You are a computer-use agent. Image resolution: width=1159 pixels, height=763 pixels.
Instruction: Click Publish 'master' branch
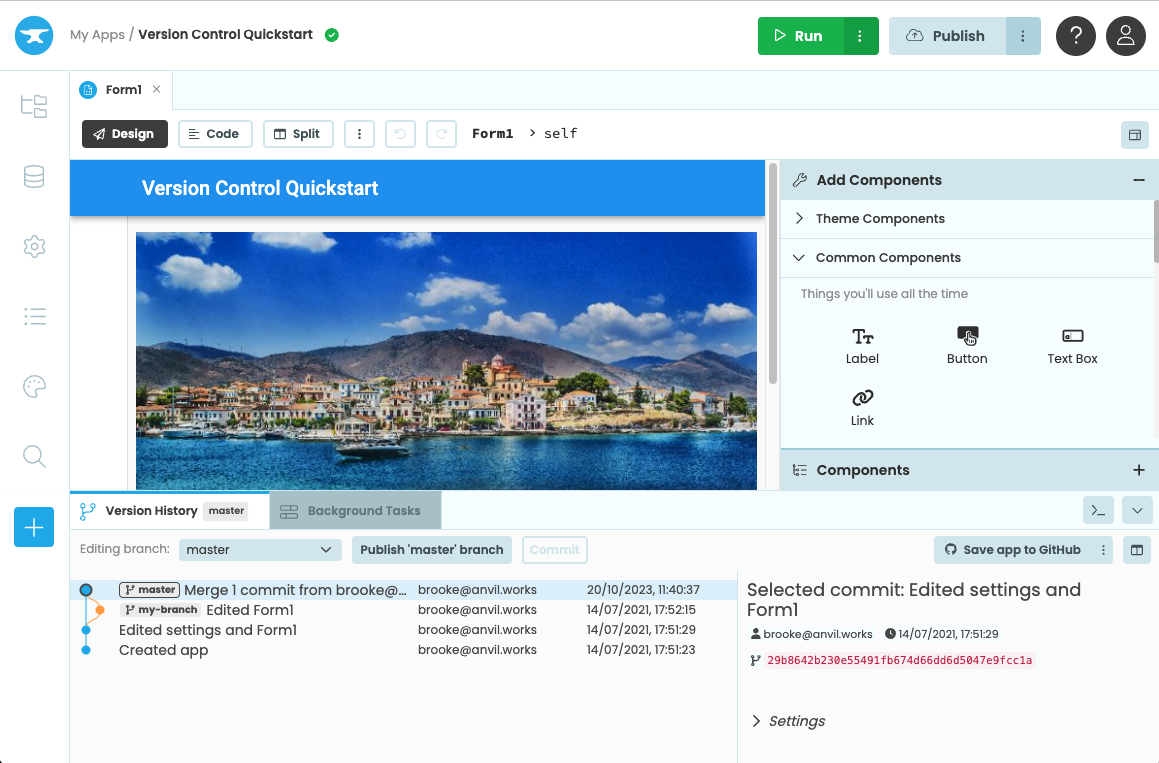431,549
